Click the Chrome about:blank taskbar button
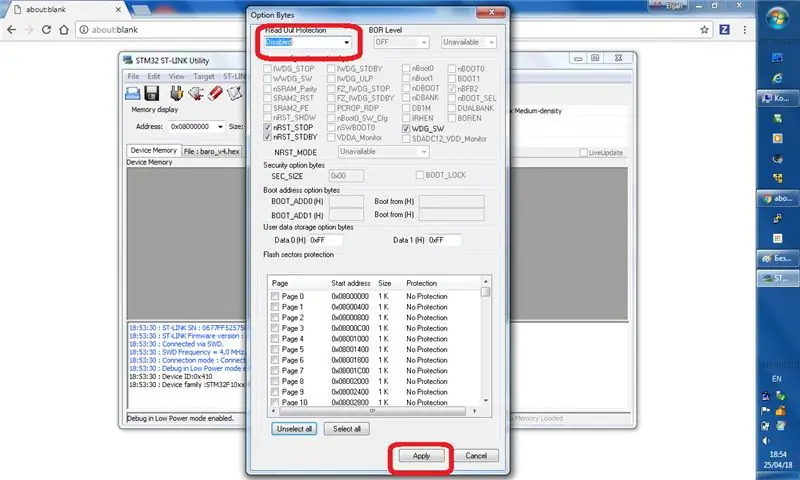The height and width of the screenshot is (480, 800). tap(778, 198)
